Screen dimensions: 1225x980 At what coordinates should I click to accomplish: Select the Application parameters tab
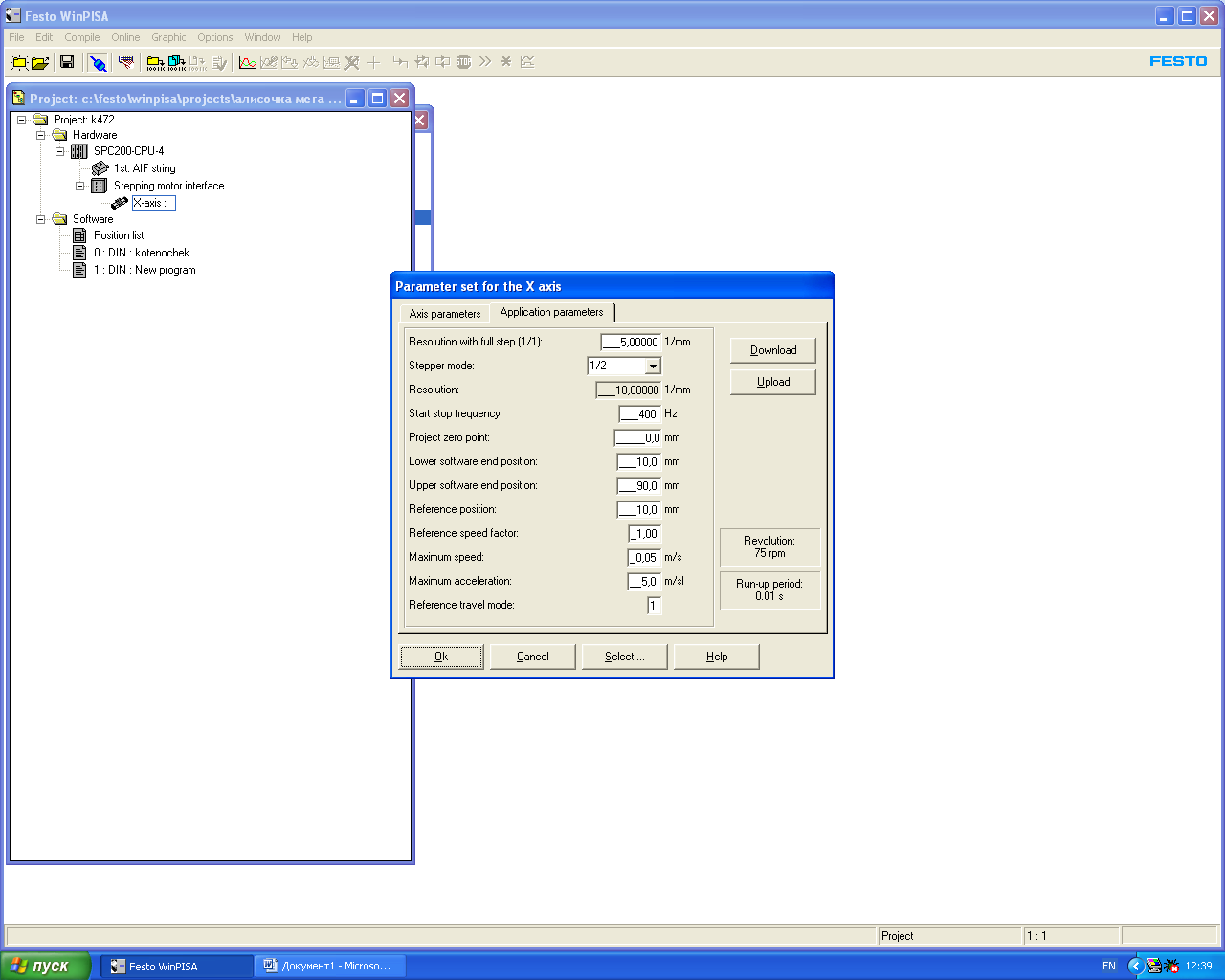(552, 312)
